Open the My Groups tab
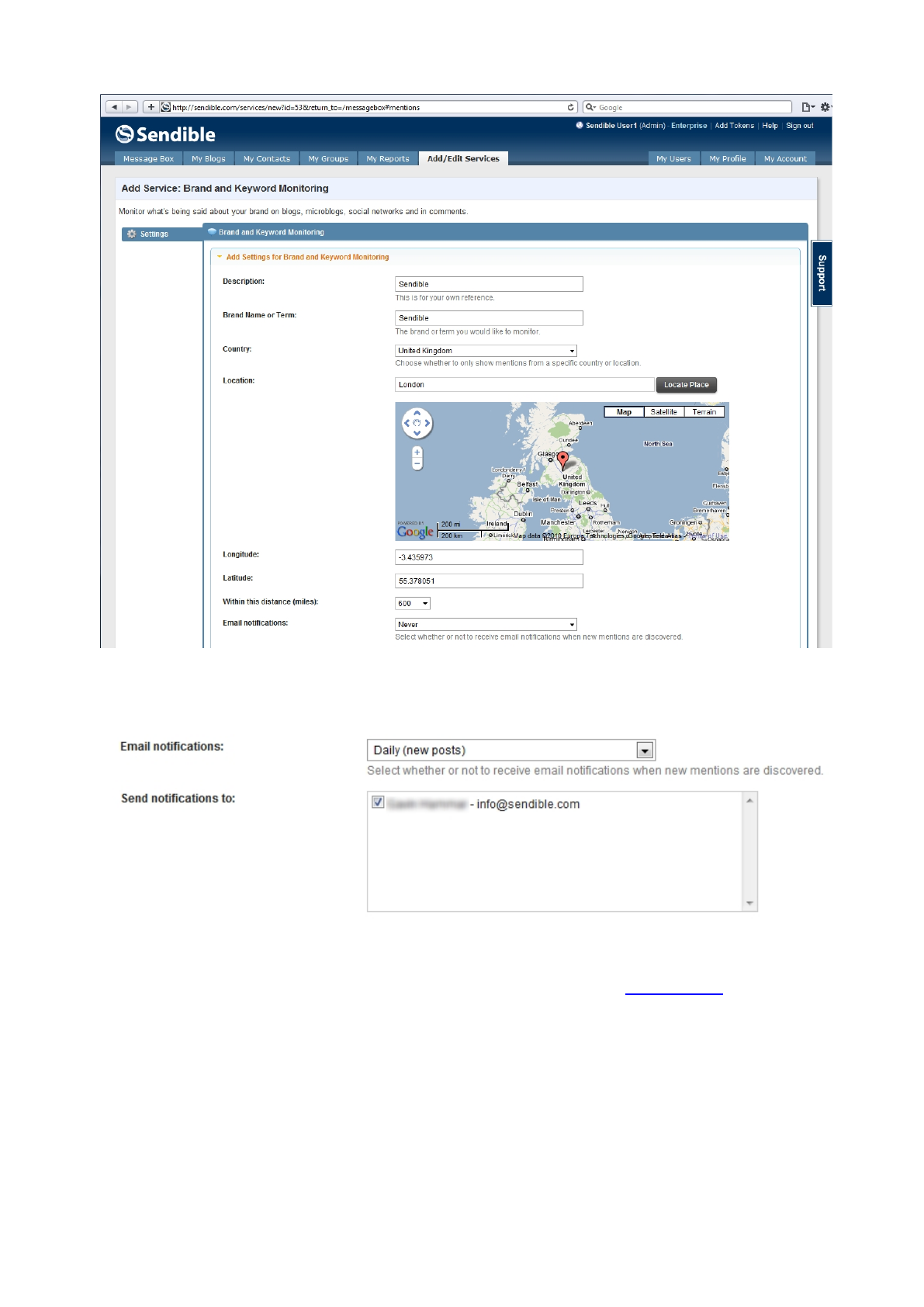Screen dimensions: 924x1307 328,158
